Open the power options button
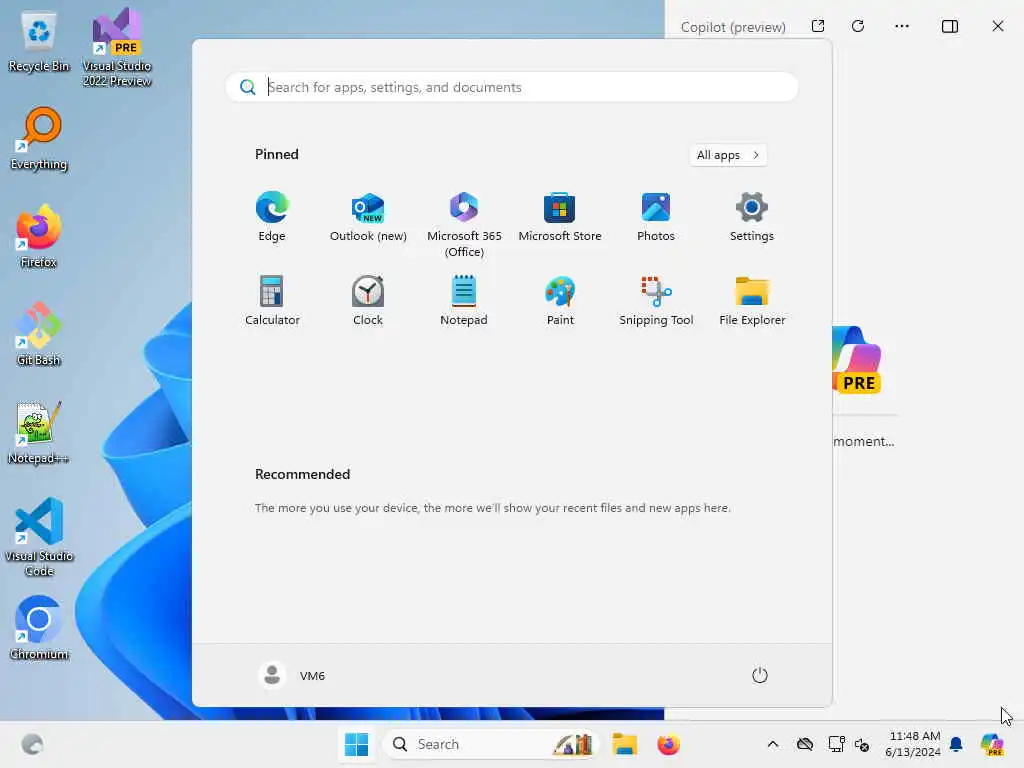 (760, 675)
